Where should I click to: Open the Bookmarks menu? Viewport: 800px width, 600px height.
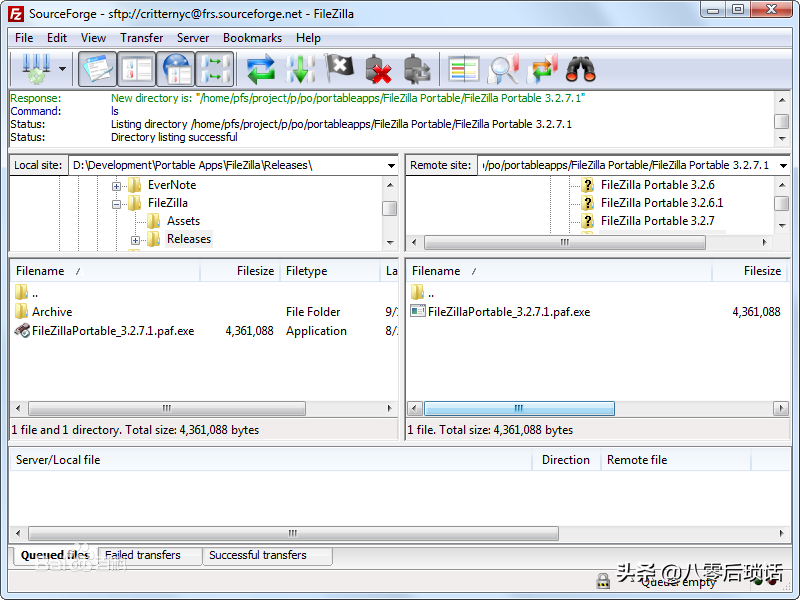pos(252,38)
